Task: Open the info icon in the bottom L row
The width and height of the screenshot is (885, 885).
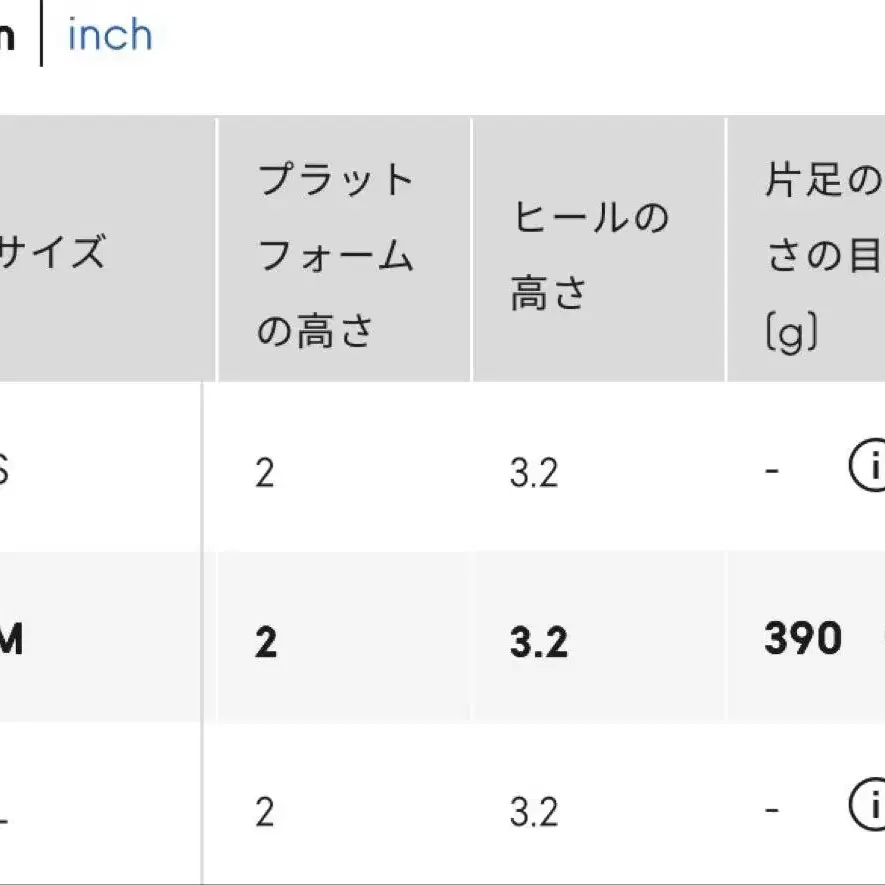Action: click(x=868, y=803)
